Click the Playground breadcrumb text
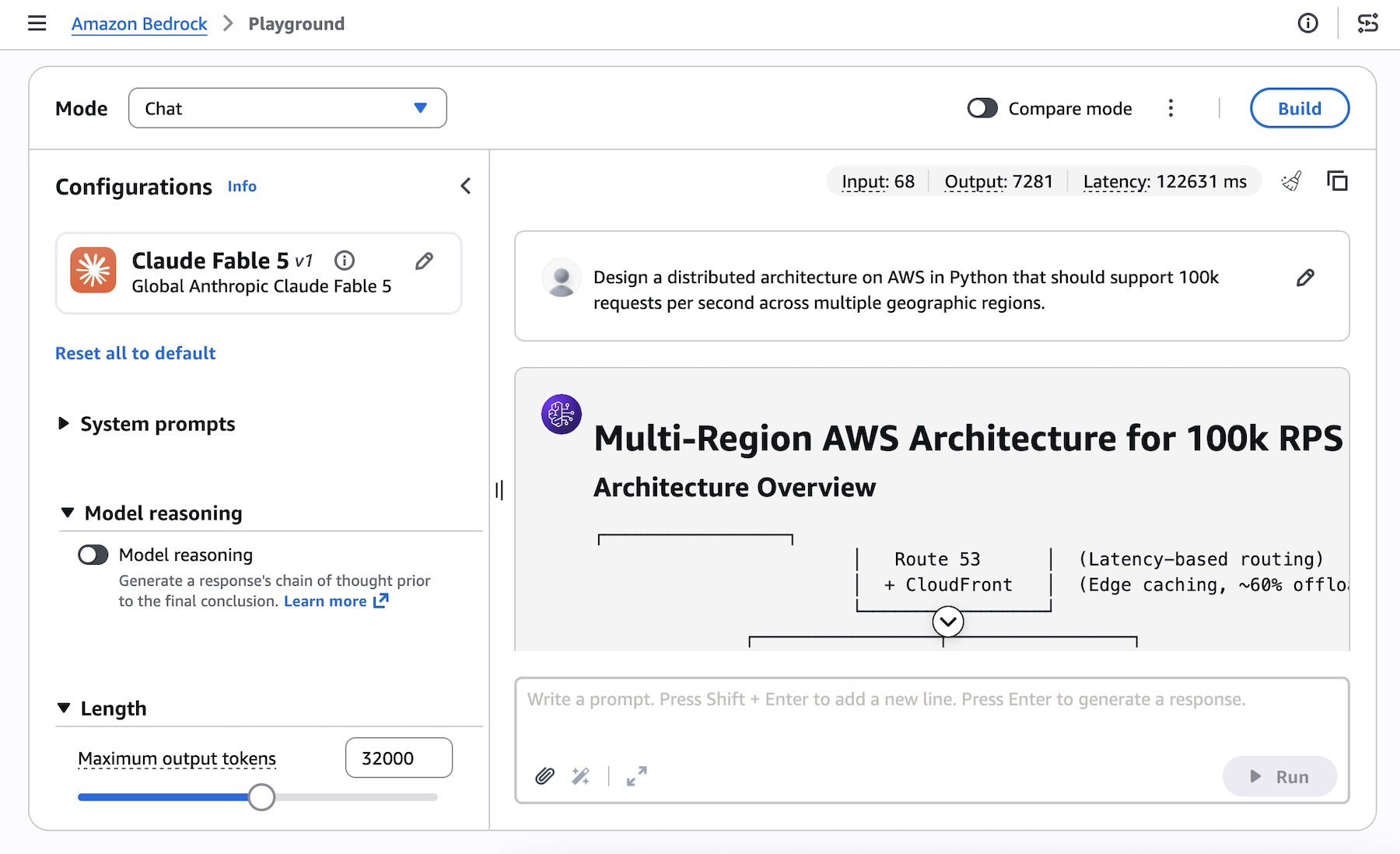Screen dimensions: 1400x854 (x=296, y=24)
